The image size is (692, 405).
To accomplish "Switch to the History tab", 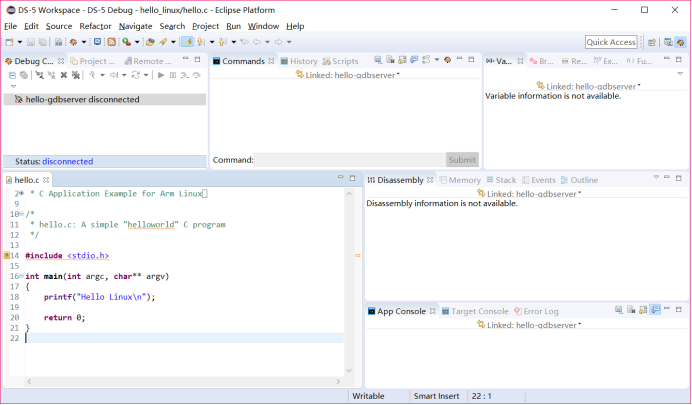I will (x=299, y=61).
